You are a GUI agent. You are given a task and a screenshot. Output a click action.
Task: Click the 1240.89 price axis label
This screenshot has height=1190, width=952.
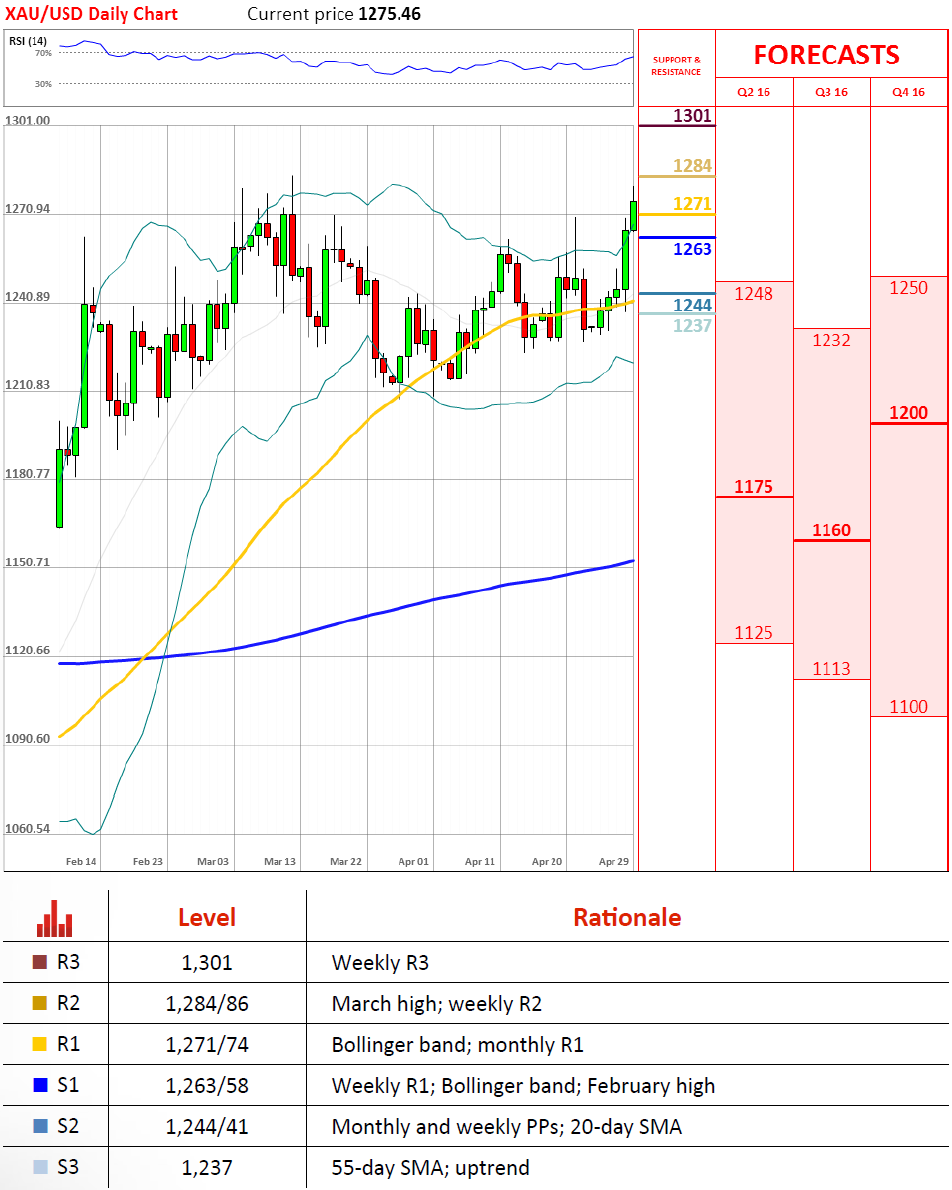[x=27, y=297]
